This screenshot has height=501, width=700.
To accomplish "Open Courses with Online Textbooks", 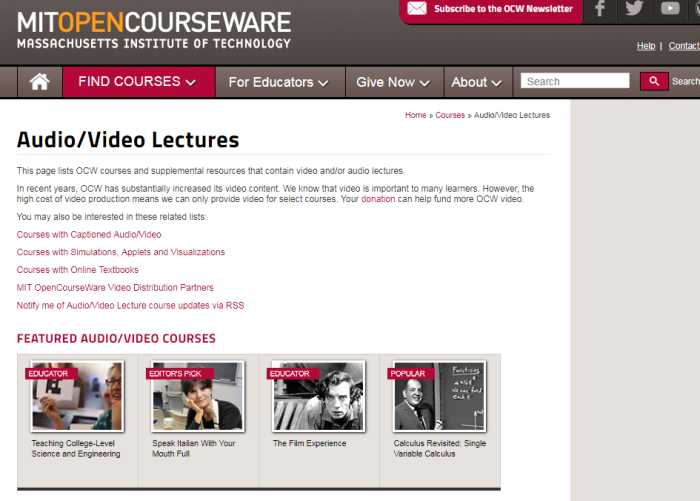I will [x=78, y=270].
